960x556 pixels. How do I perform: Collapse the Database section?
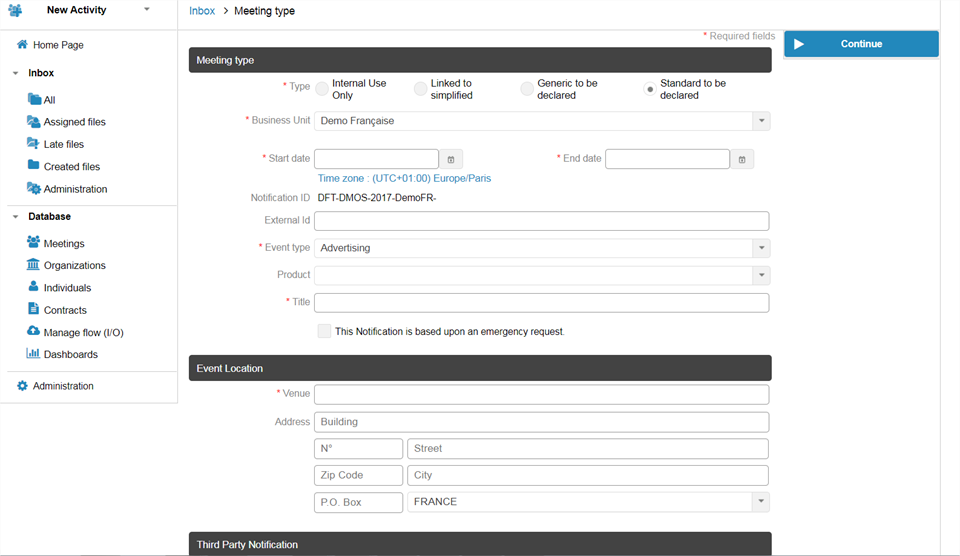(15, 217)
